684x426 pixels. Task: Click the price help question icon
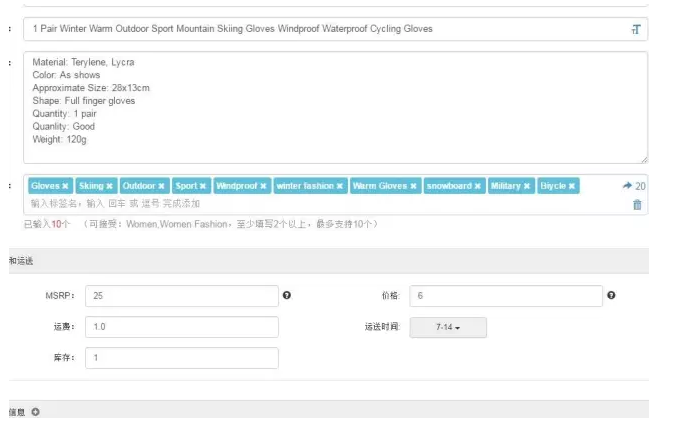[611, 296]
